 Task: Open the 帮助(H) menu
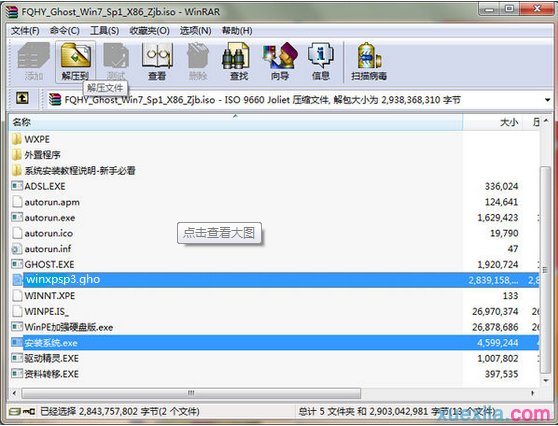pyautogui.click(x=237, y=31)
